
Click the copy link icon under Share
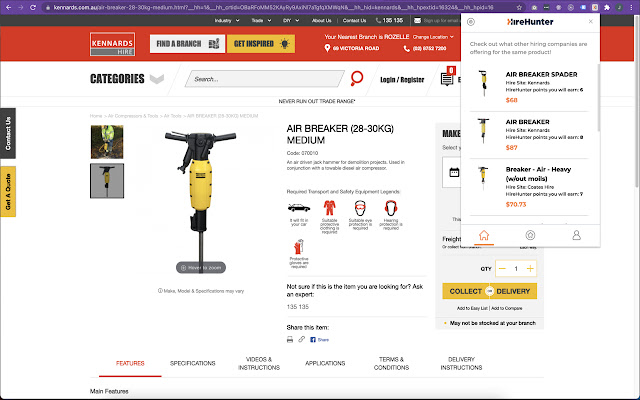point(301,339)
